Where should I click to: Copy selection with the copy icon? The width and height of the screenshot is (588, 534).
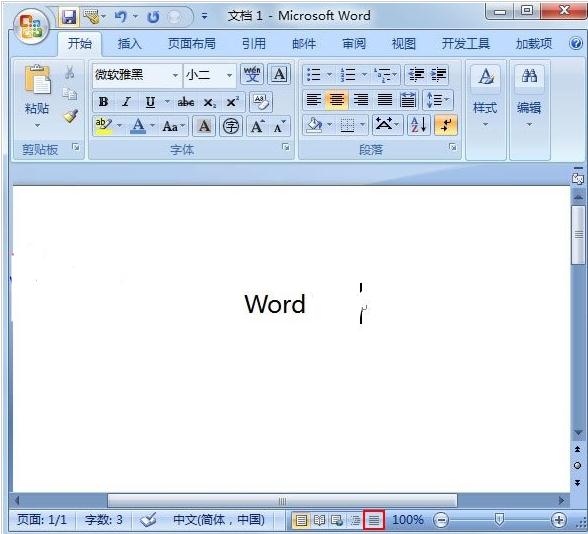pyautogui.click(x=70, y=93)
